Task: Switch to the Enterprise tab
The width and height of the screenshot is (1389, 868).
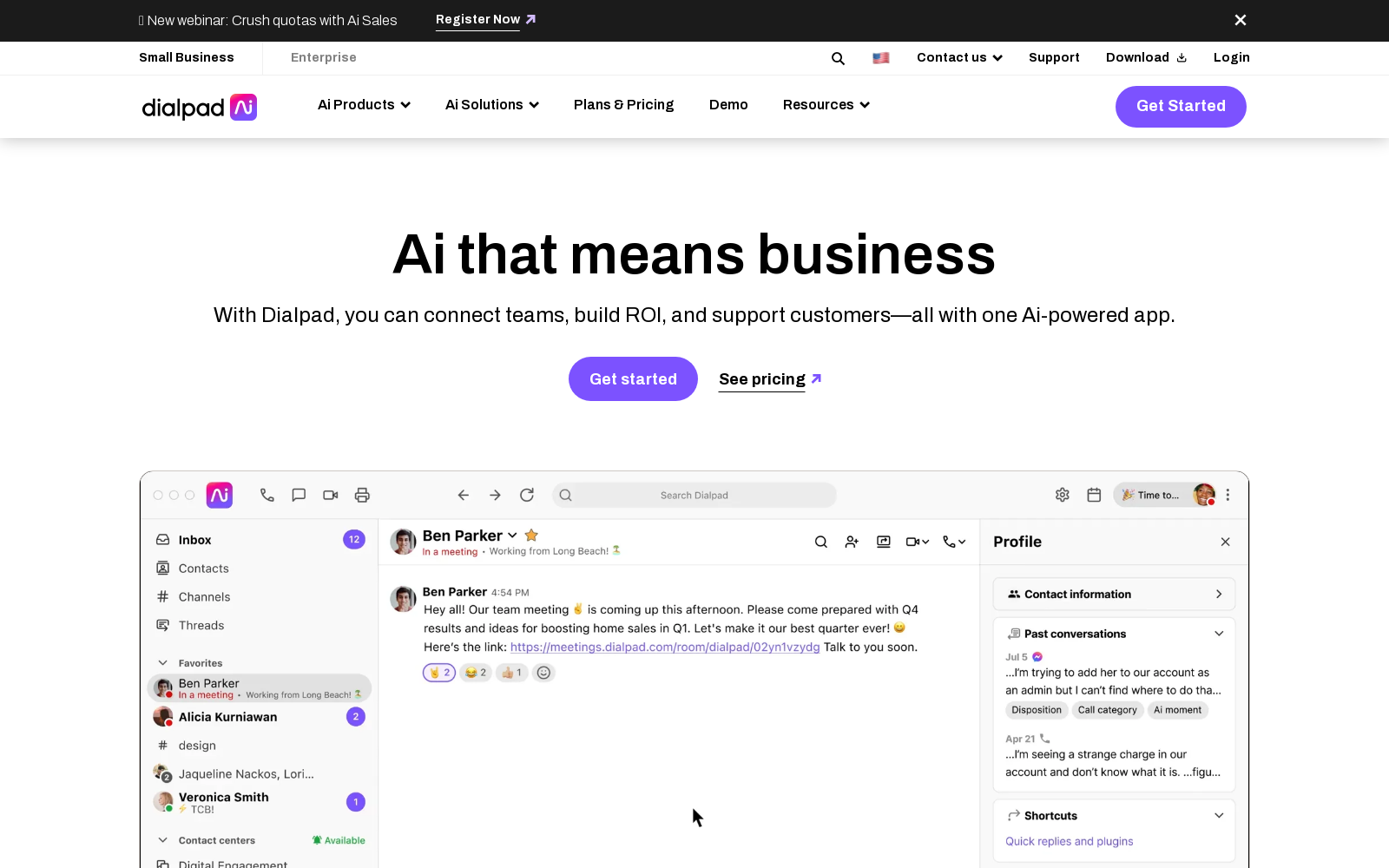Action: coord(324,58)
